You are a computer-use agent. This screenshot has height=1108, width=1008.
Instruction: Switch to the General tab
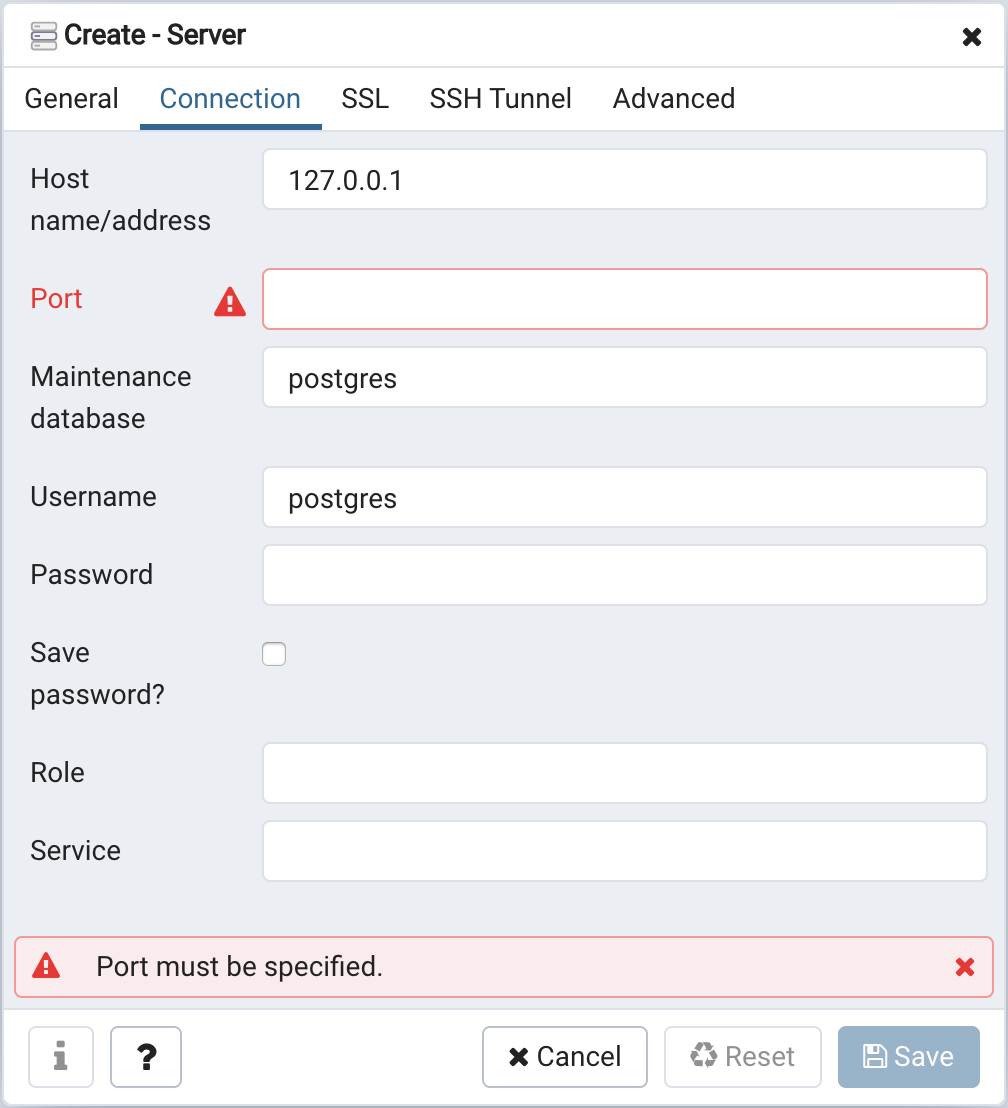coord(72,99)
